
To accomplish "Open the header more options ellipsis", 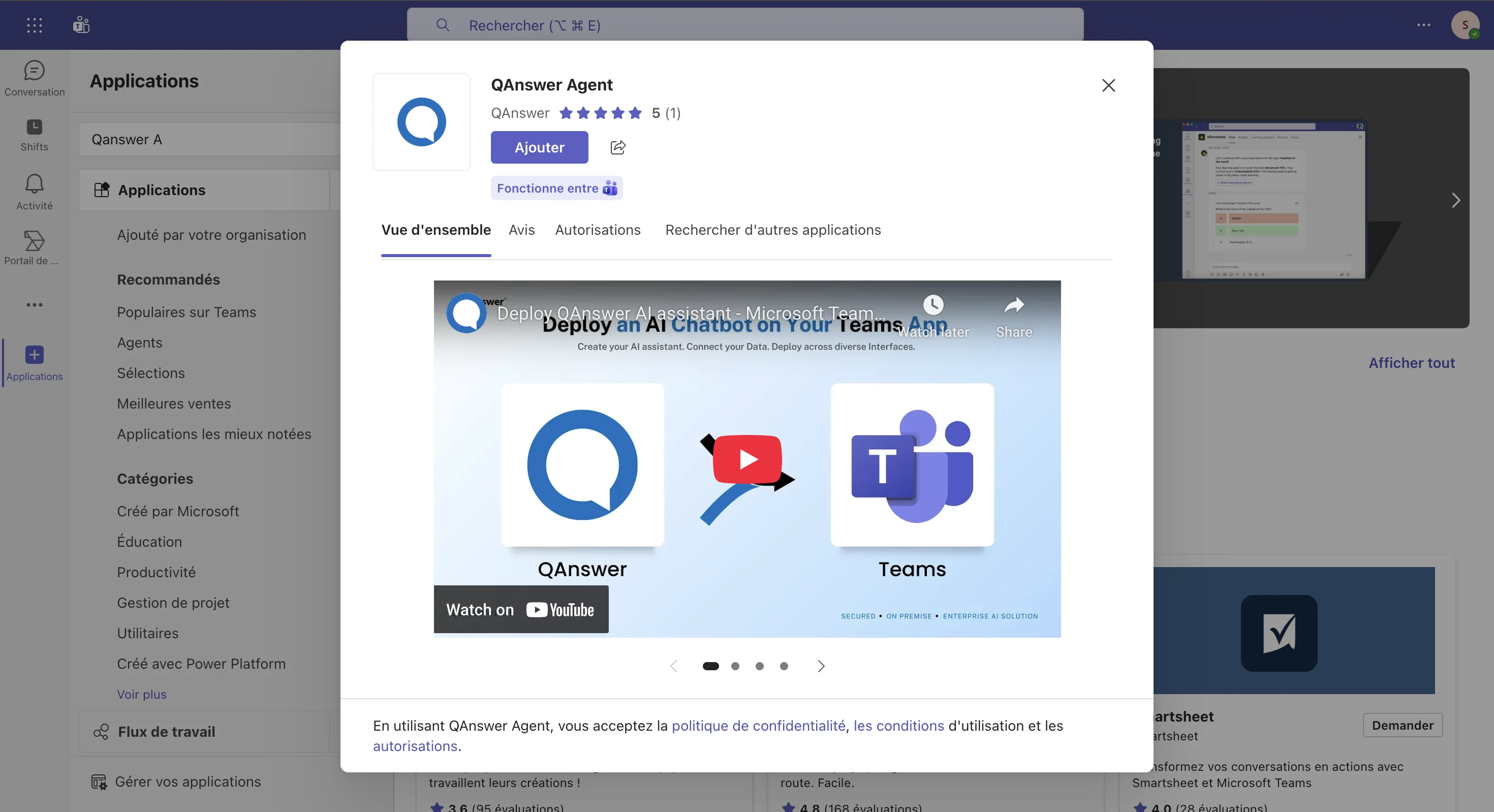I will point(1423,25).
